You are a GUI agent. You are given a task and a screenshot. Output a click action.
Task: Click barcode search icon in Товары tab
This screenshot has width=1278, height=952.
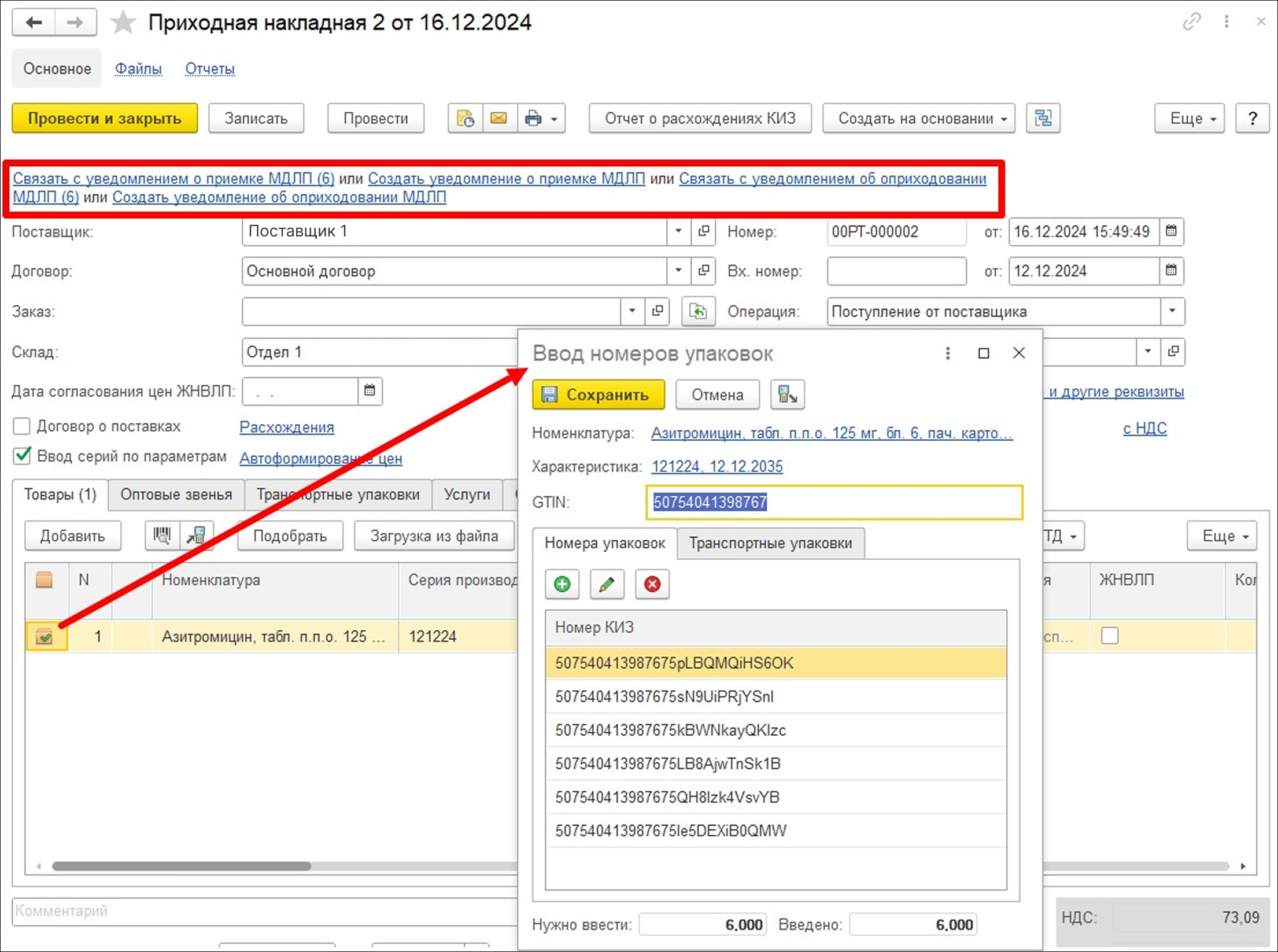pyautogui.click(x=162, y=536)
